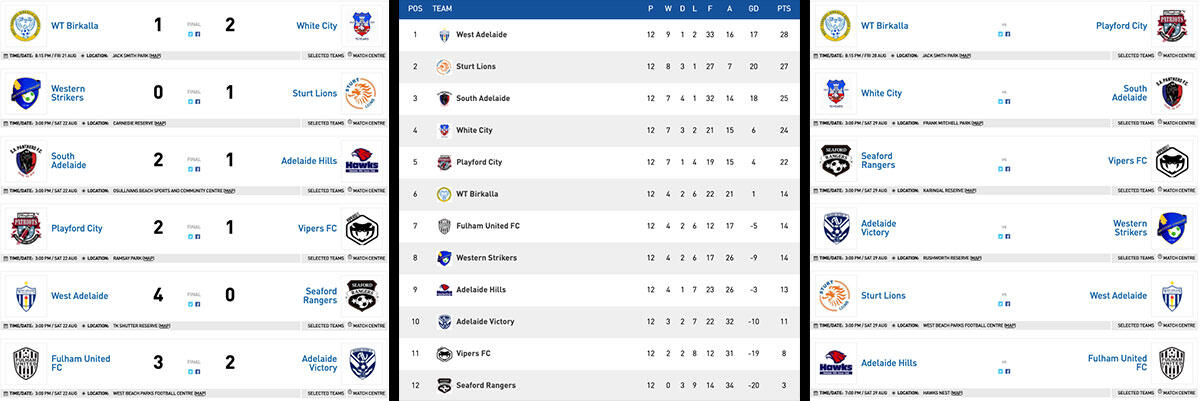Click Seaford Rangers logo in ladder row 12
Viewport: 1200px width, 401px height.
[x=444, y=385]
